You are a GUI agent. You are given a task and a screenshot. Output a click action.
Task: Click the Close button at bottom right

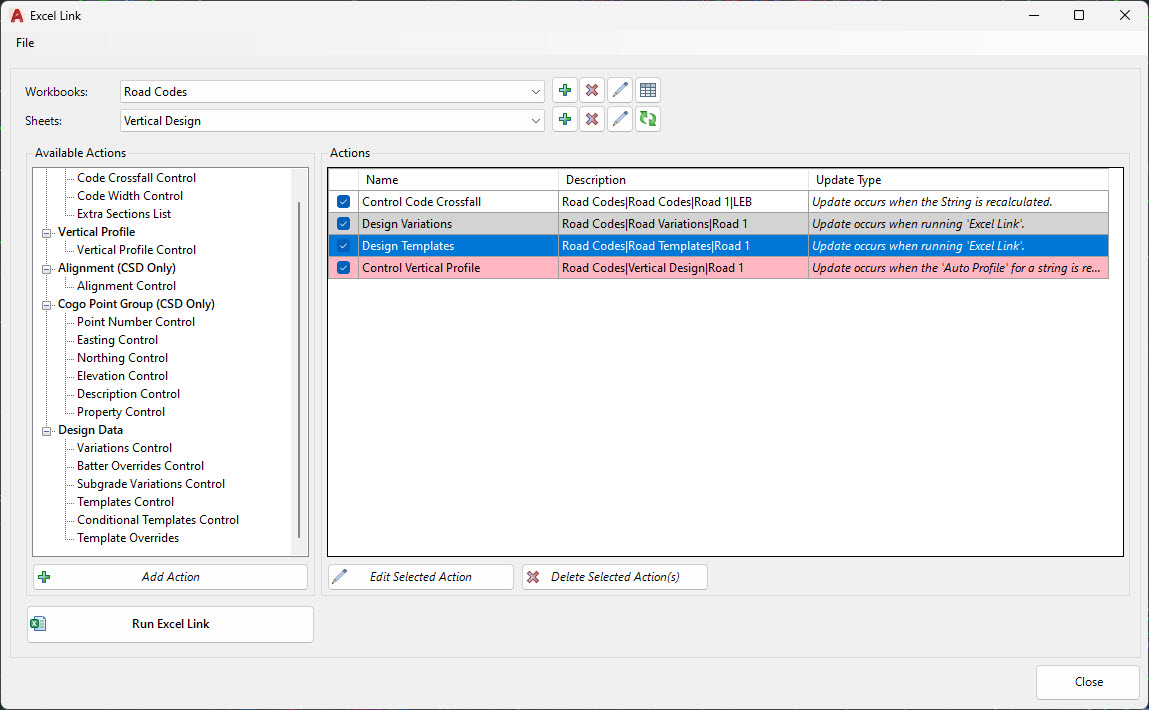coord(1089,681)
